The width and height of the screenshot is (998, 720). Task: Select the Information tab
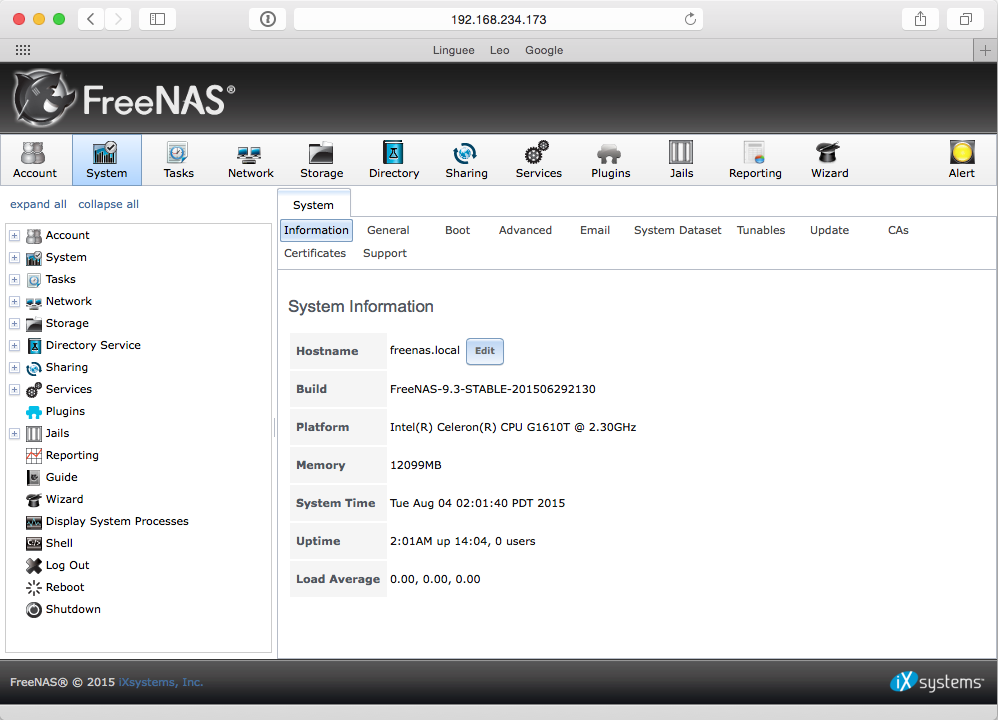click(x=316, y=230)
